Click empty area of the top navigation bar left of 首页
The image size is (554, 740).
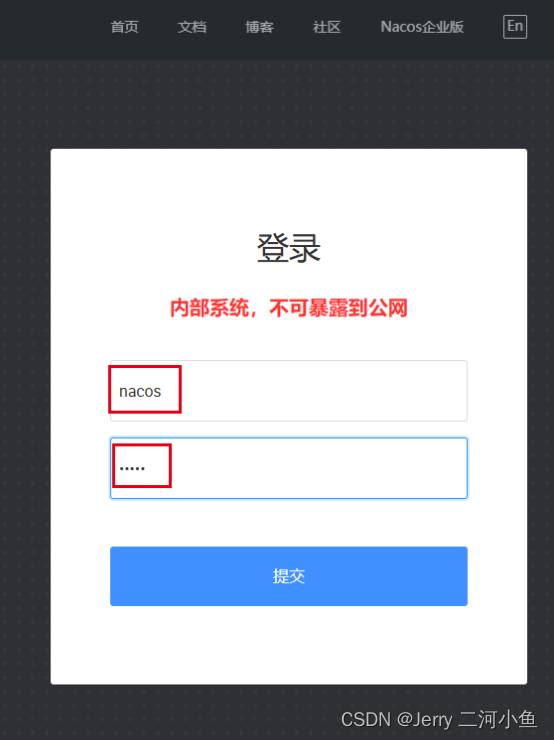click(52, 28)
